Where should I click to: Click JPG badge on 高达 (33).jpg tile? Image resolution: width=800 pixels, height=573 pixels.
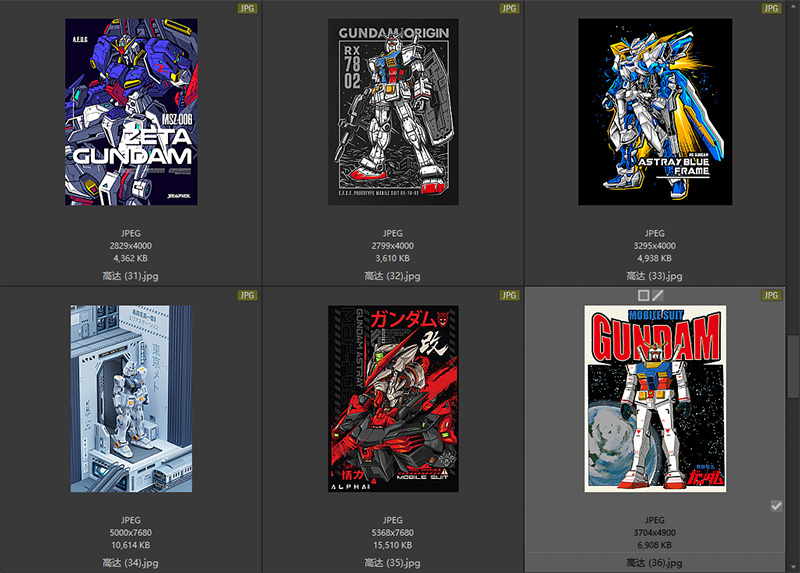771,8
